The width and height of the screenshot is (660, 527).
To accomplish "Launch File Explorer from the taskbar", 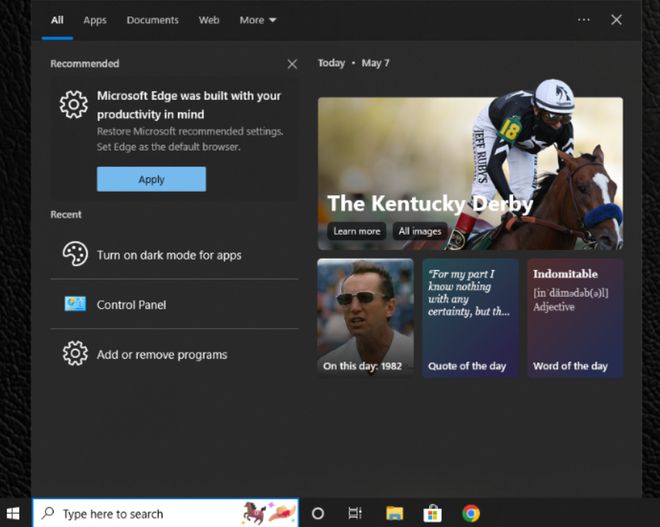I will click(x=394, y=513).
